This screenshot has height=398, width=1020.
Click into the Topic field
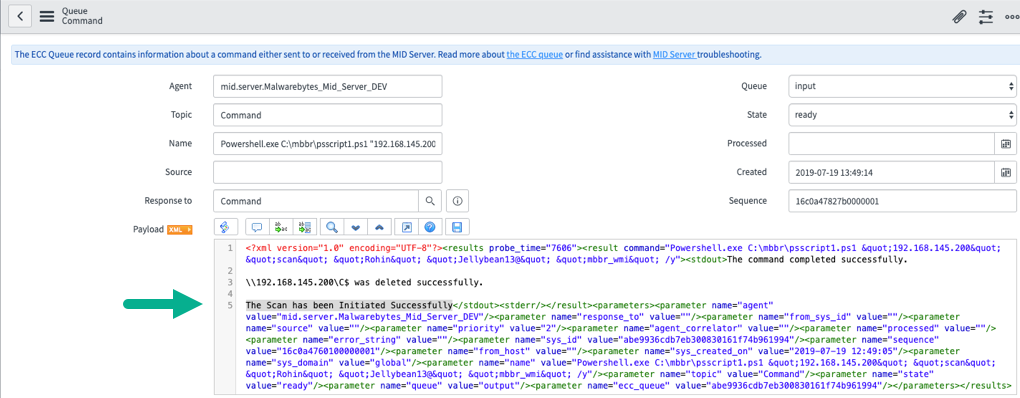pos(327,114)
